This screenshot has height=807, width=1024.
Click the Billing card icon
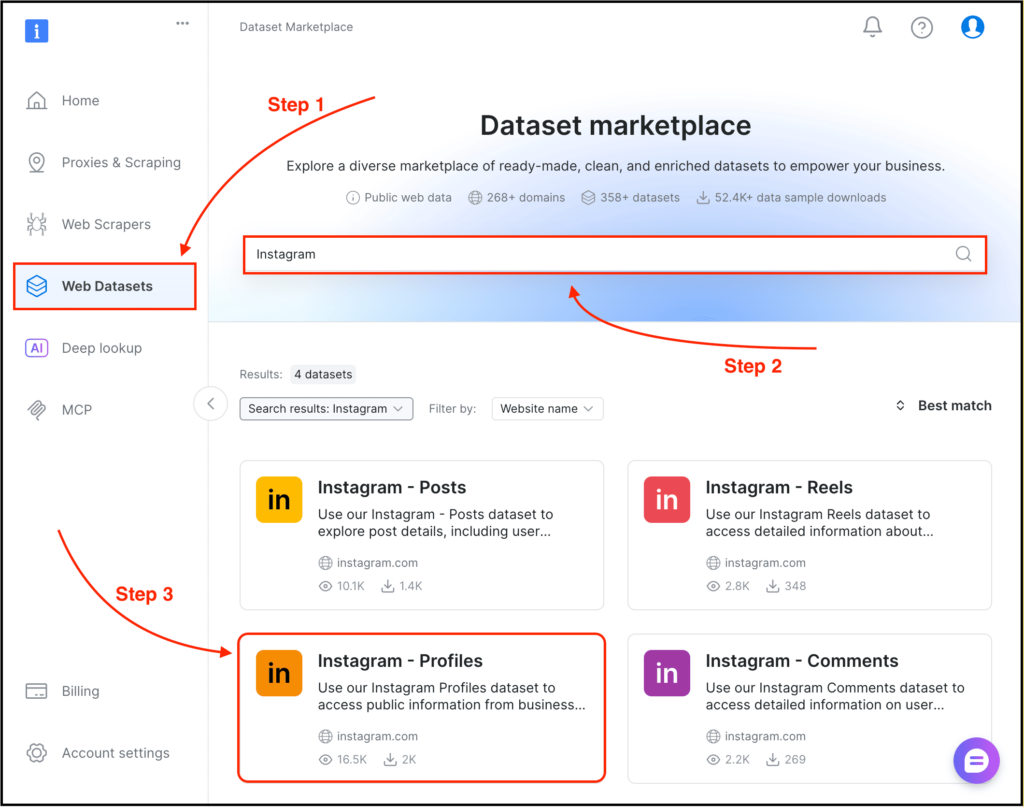pyautogui.click(x=37, y=691)
